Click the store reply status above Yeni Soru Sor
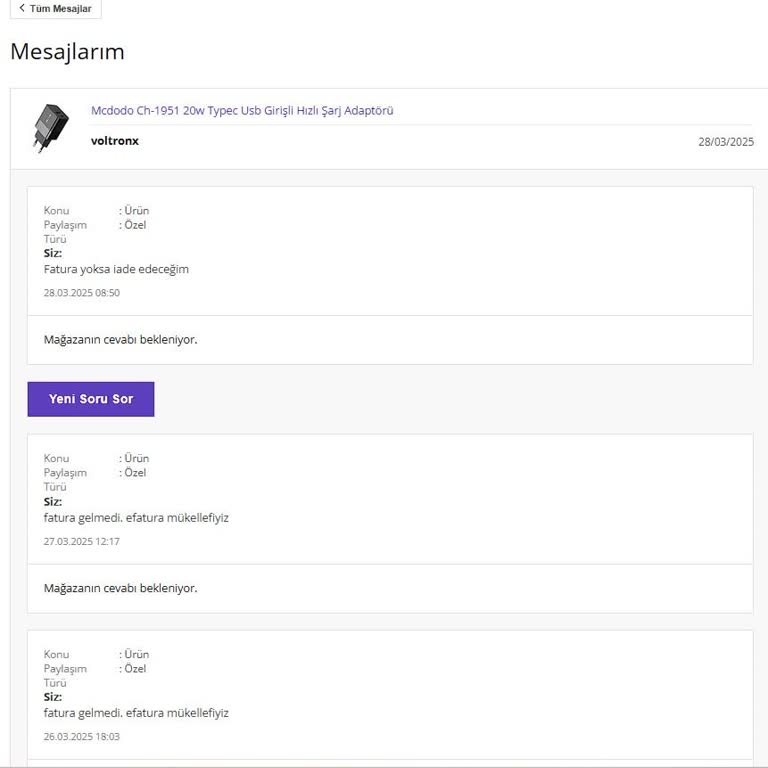The width and height of the screenshot is (768, 768). [x=120, y=340]
